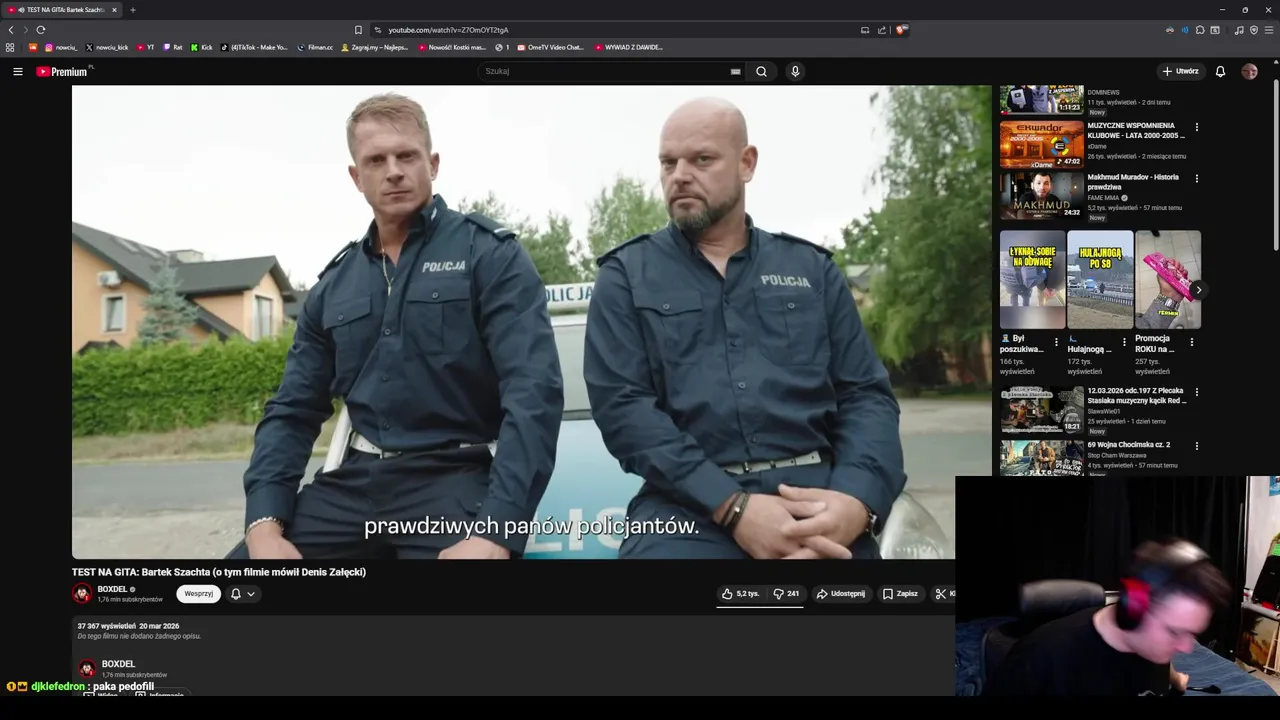Open the TikTok bookmark

tap(254, 47)
